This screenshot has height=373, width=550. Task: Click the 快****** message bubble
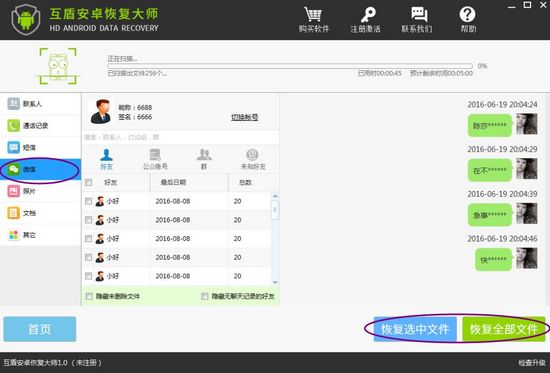pos(494,260)
